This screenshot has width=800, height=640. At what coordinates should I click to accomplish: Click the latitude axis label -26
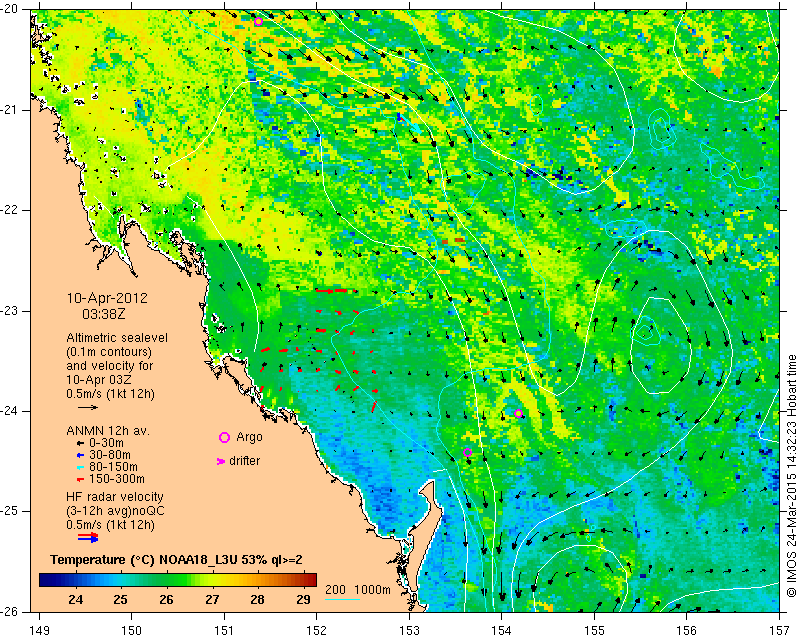10,611
